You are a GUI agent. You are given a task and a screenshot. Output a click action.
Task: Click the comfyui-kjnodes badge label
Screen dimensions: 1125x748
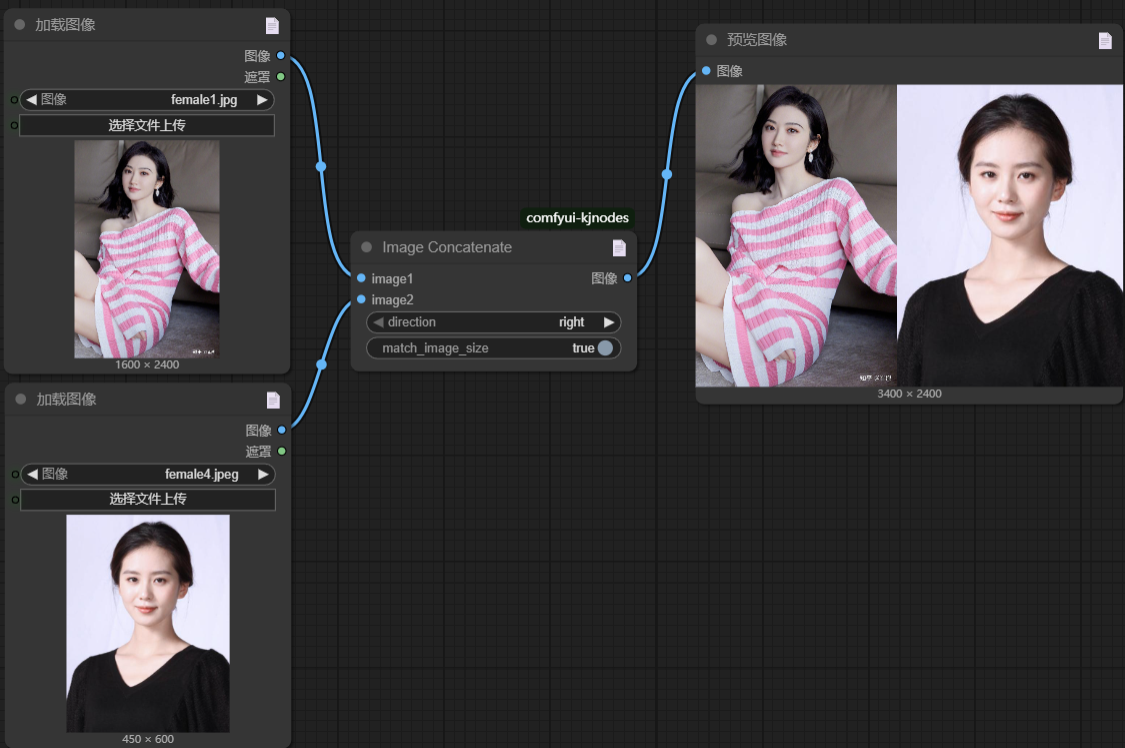tap(577, 218)
